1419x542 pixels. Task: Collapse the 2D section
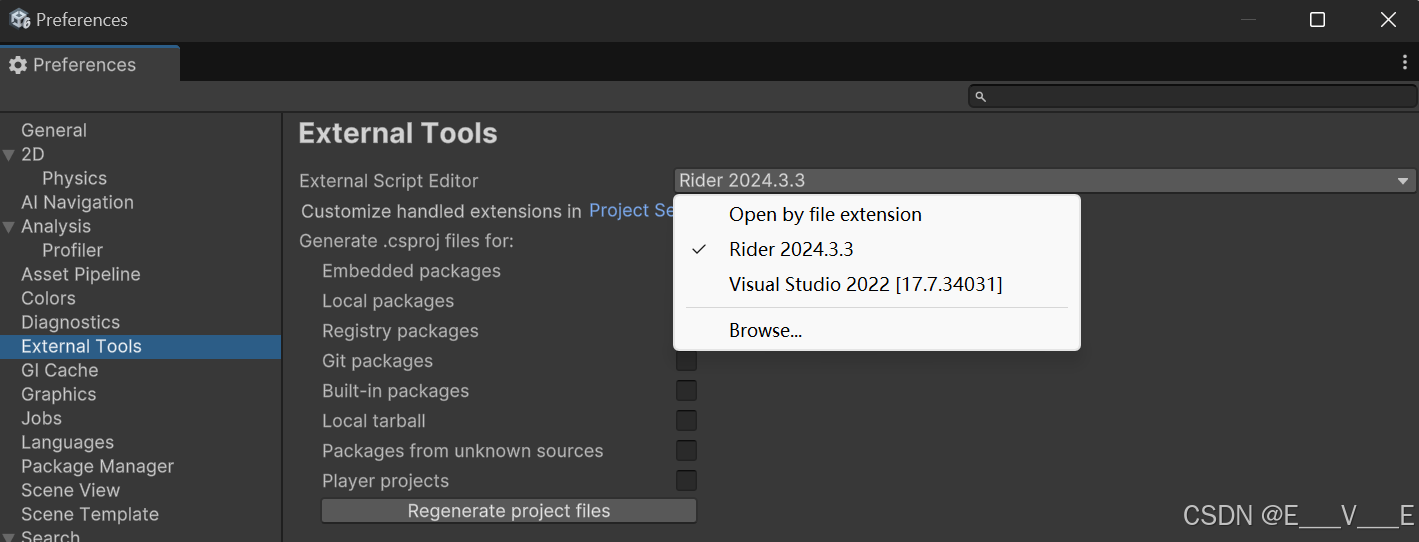(9, 155)
